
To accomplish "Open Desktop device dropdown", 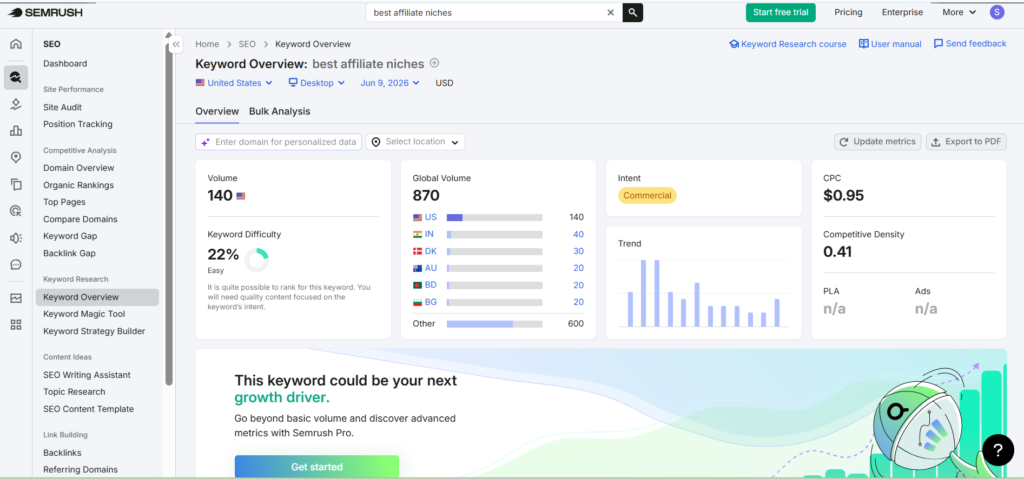I will pos(319,83).
